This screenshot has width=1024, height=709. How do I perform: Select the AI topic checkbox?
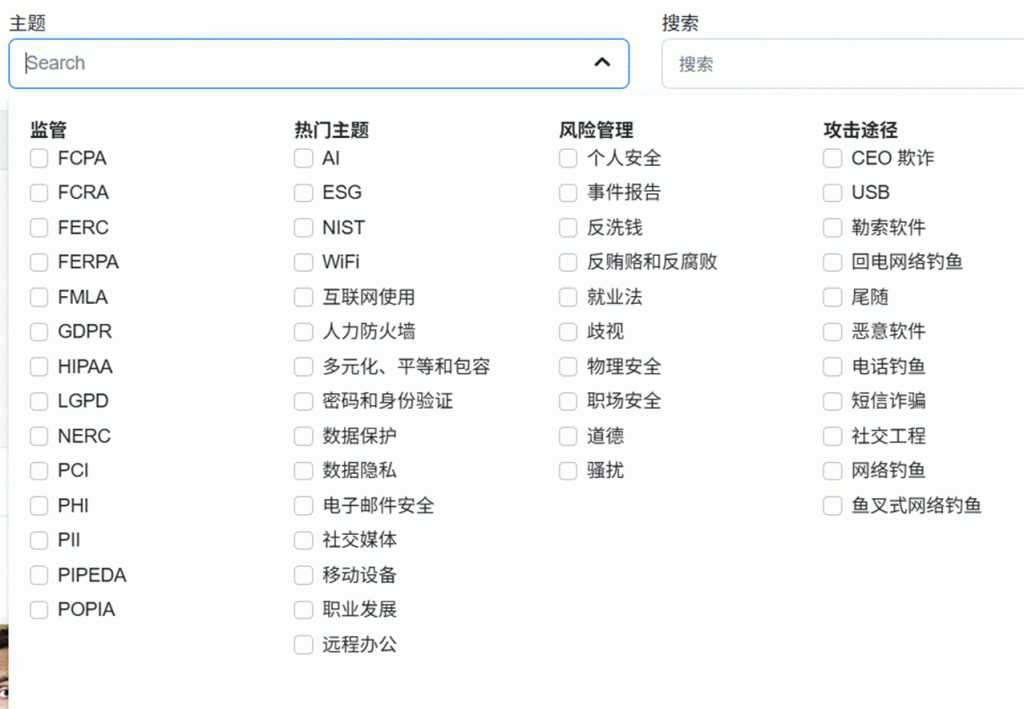(303, 158)
